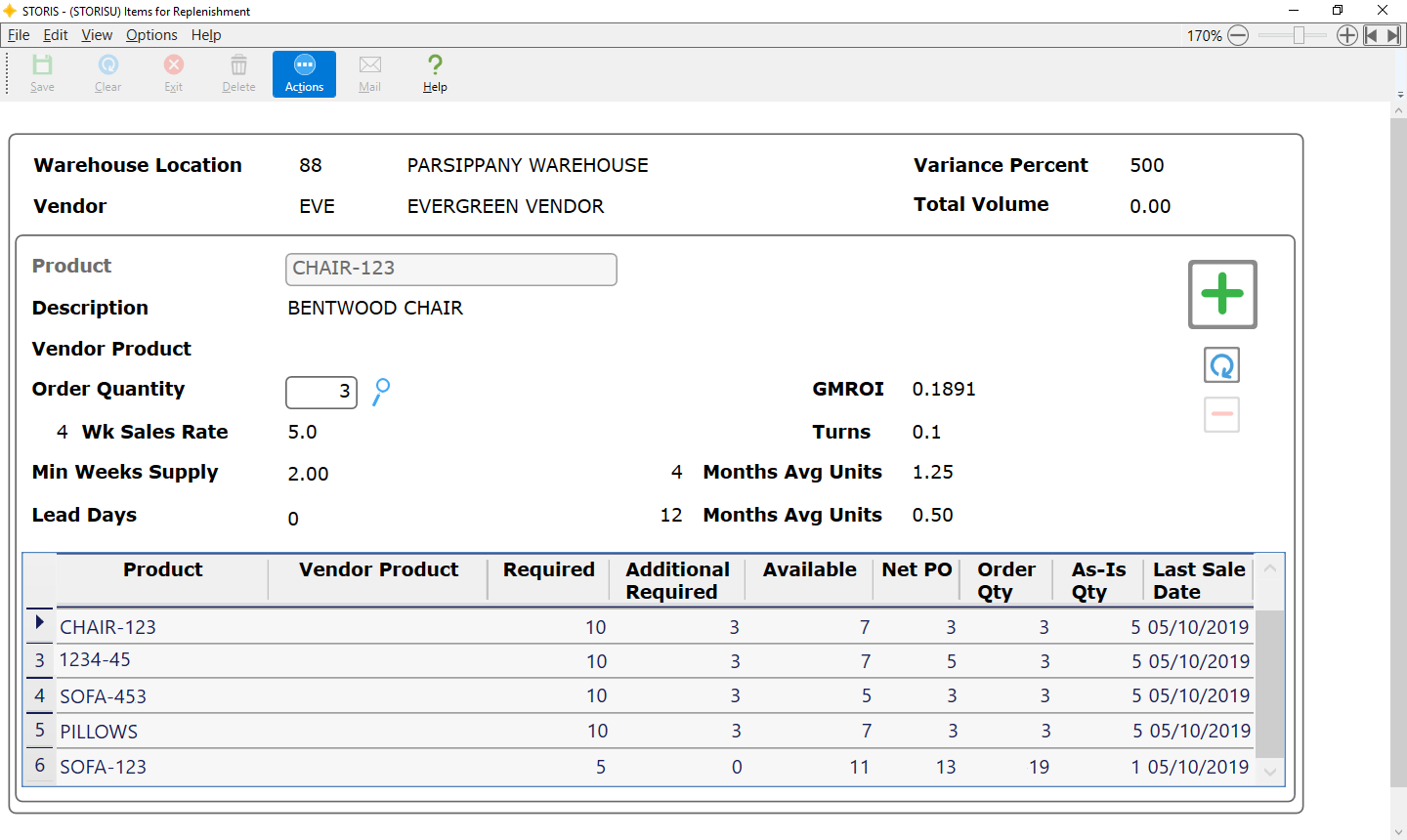Click the BENTWOOD CHAIR description
The height and width of the screenshot is (840, 1407).
pyautogui.click(x=375, y=308)
